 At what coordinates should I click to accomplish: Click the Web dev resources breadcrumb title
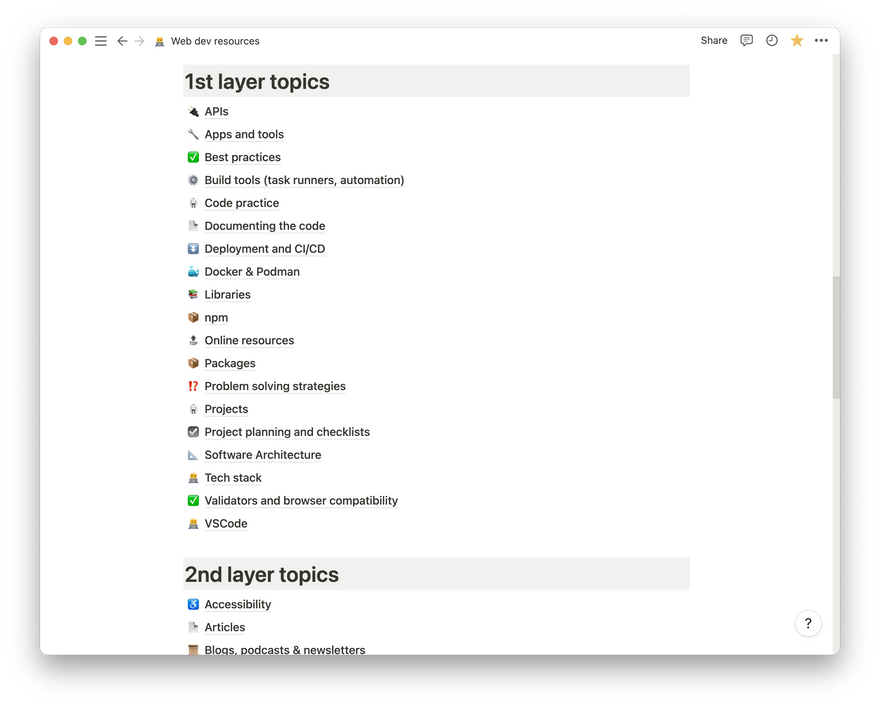click(x=214, y=41)
